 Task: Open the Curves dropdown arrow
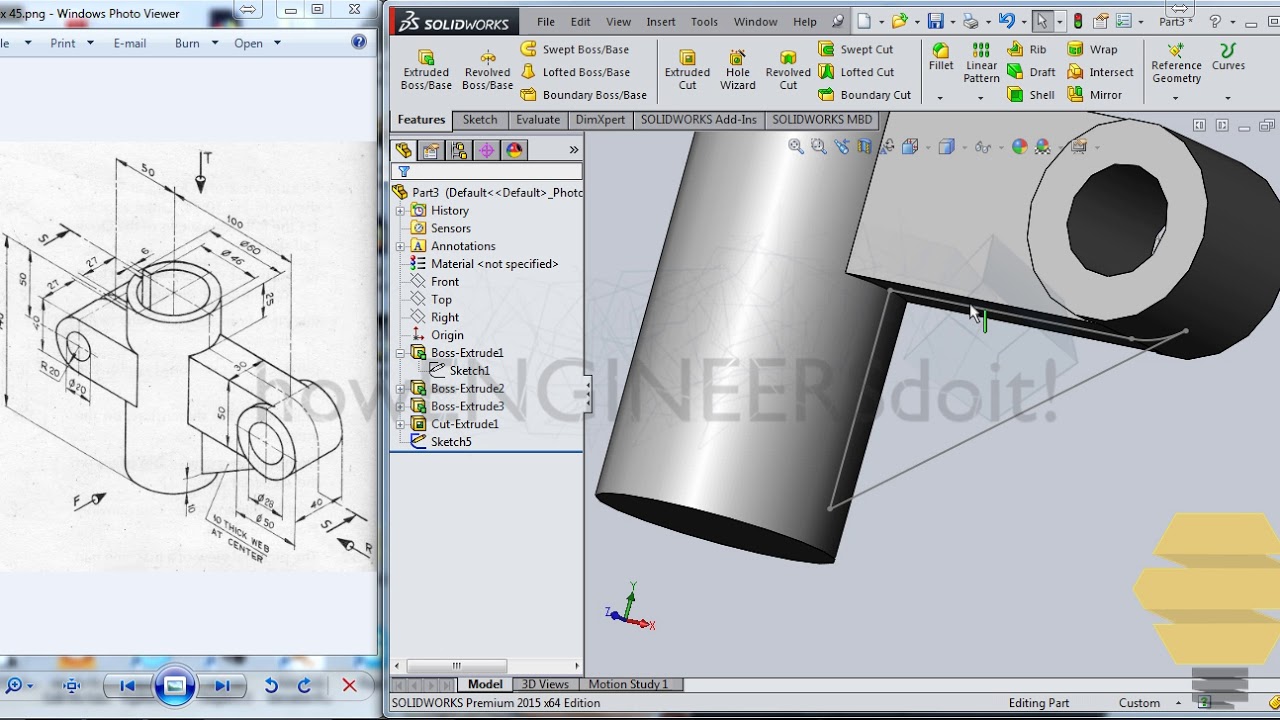(1228, 98)
